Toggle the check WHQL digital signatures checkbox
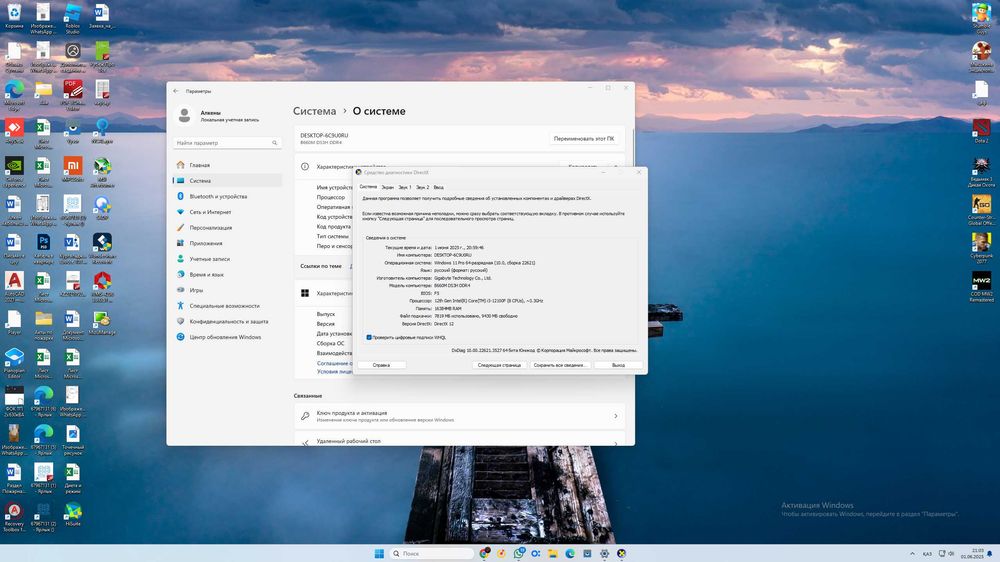The height and width of the screenshot is (562, 1000). (x=369, y=337)
